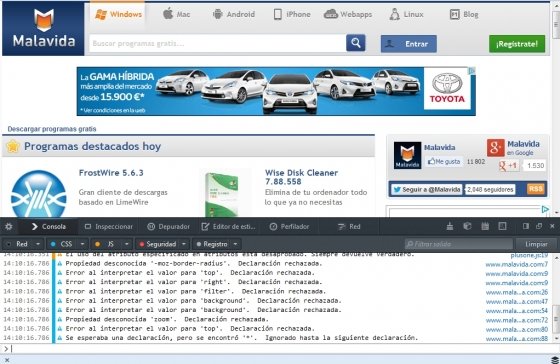The height and width of the screenshot is (364, 560).
Task: Click the magnifier search button
Action: click(356, 43)
